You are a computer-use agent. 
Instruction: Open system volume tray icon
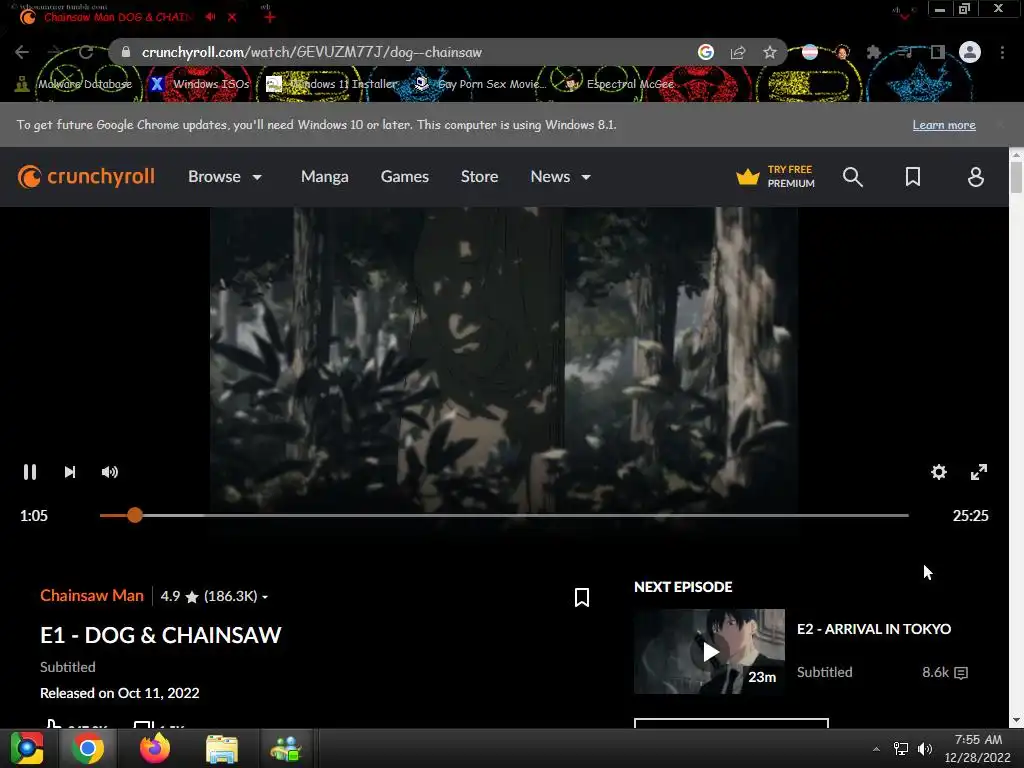(x=925, y=749)
